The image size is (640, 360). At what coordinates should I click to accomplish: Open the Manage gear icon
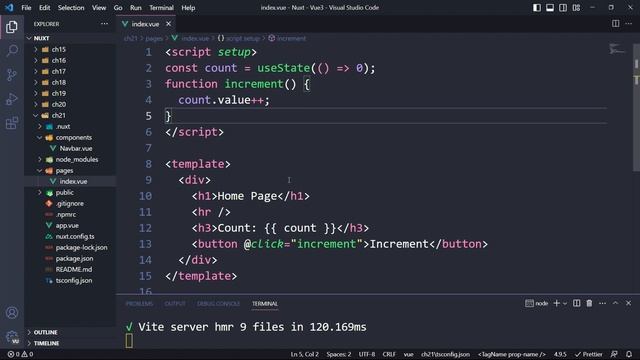point(12,337)
